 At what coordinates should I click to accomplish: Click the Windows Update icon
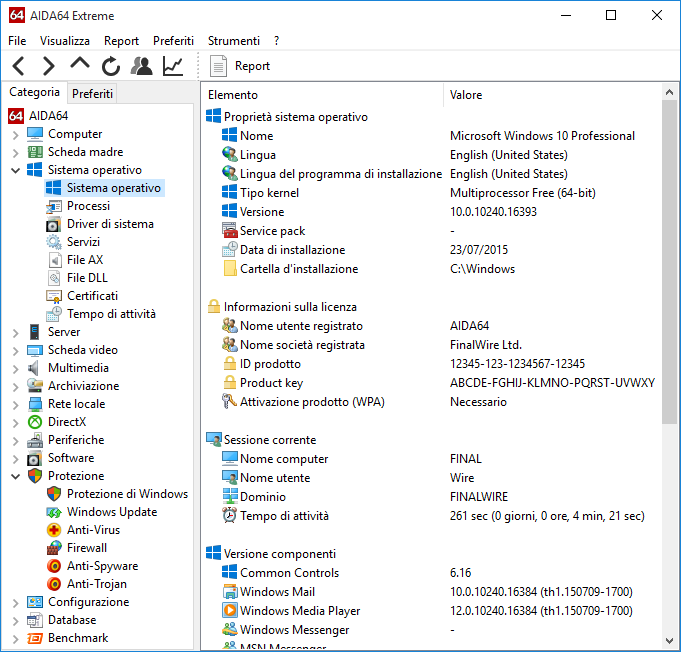(x=54, y=513)
